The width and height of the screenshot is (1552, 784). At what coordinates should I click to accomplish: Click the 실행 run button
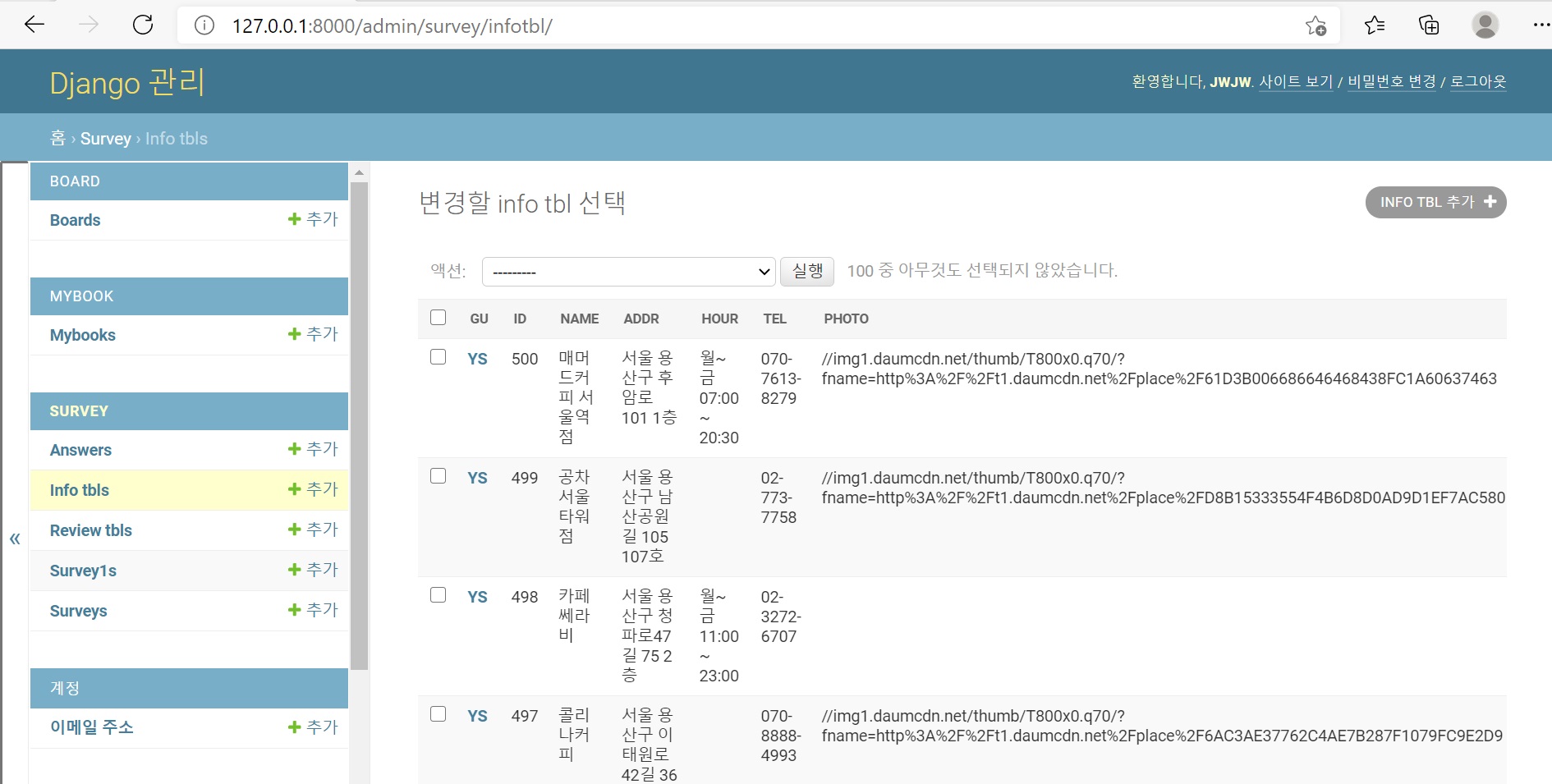coord(807,271)
